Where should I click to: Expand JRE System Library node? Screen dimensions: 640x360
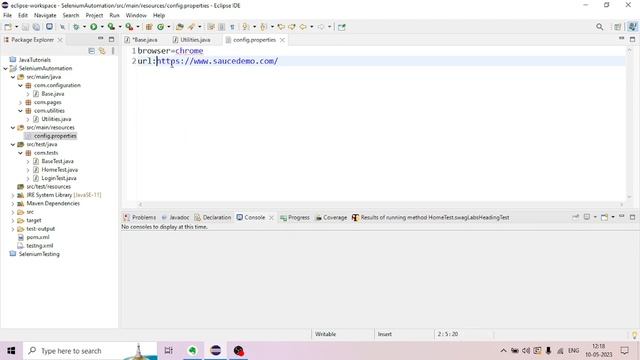[13, 195]
